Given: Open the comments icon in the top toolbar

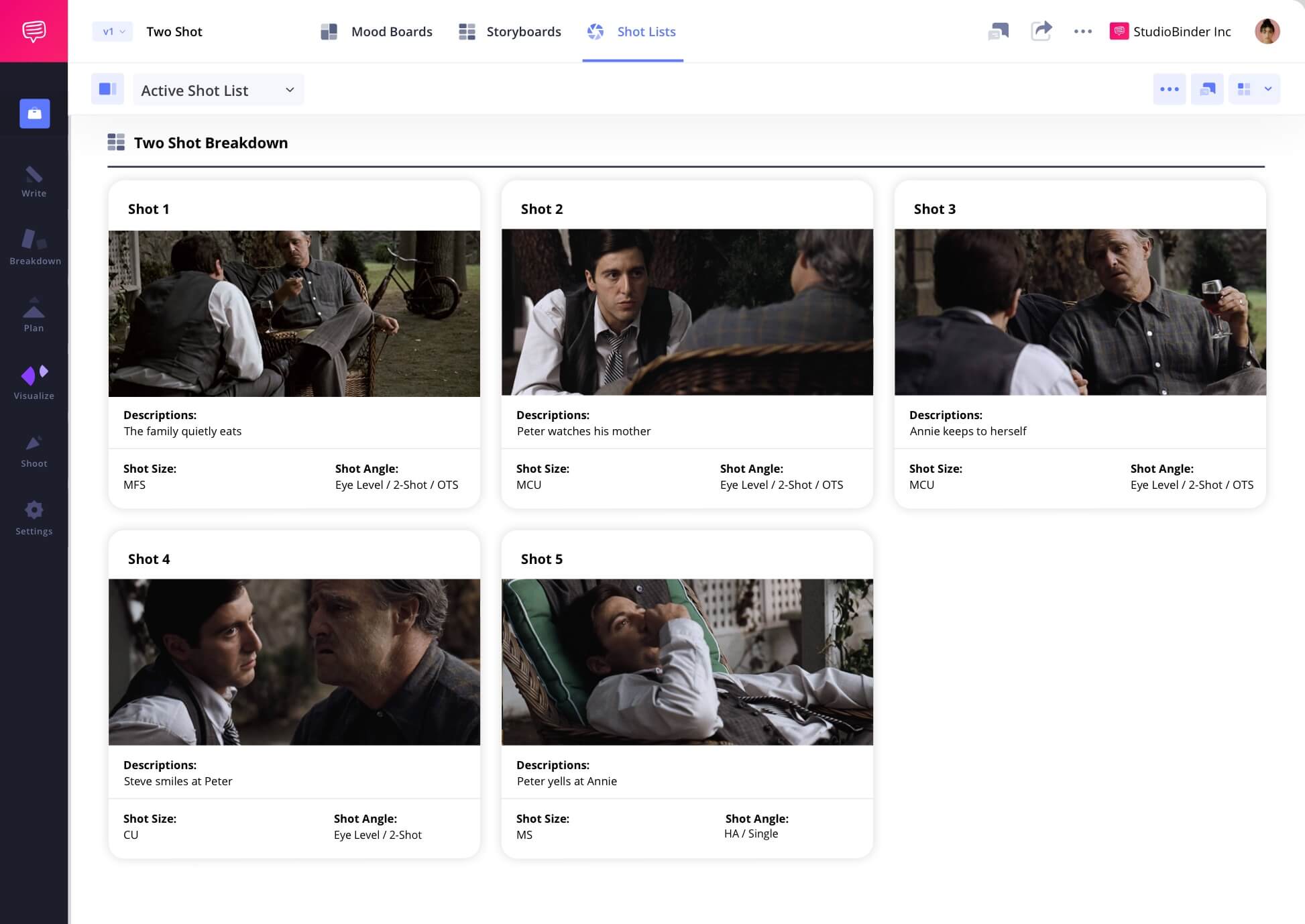Looking at the screenshot, I should (x=999, y=31).
